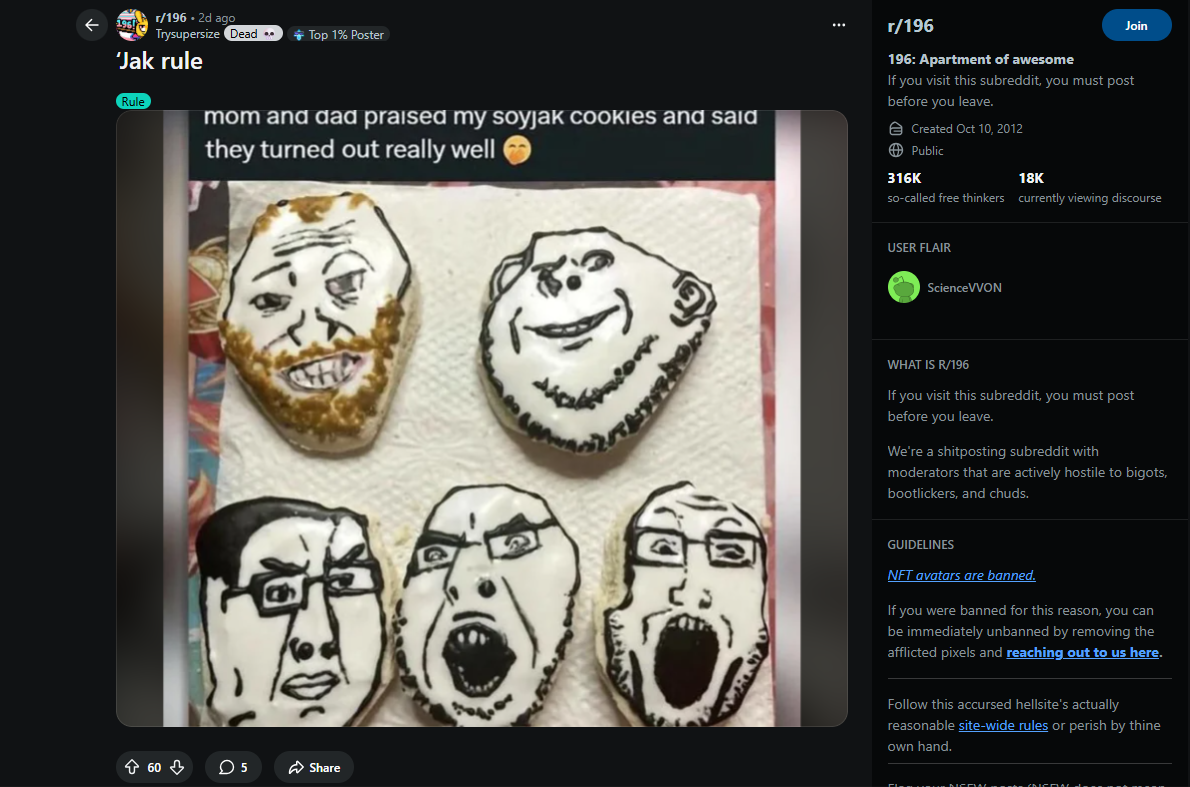Click the back arrow button
1190x787 pixels.
(92, 25)
